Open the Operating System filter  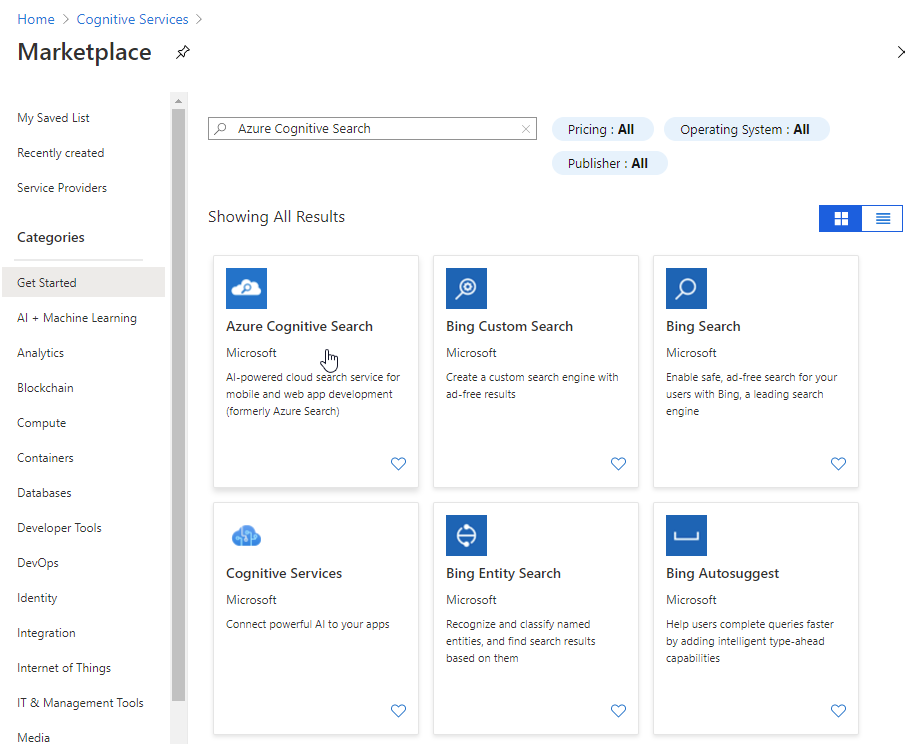click(746, 129)
